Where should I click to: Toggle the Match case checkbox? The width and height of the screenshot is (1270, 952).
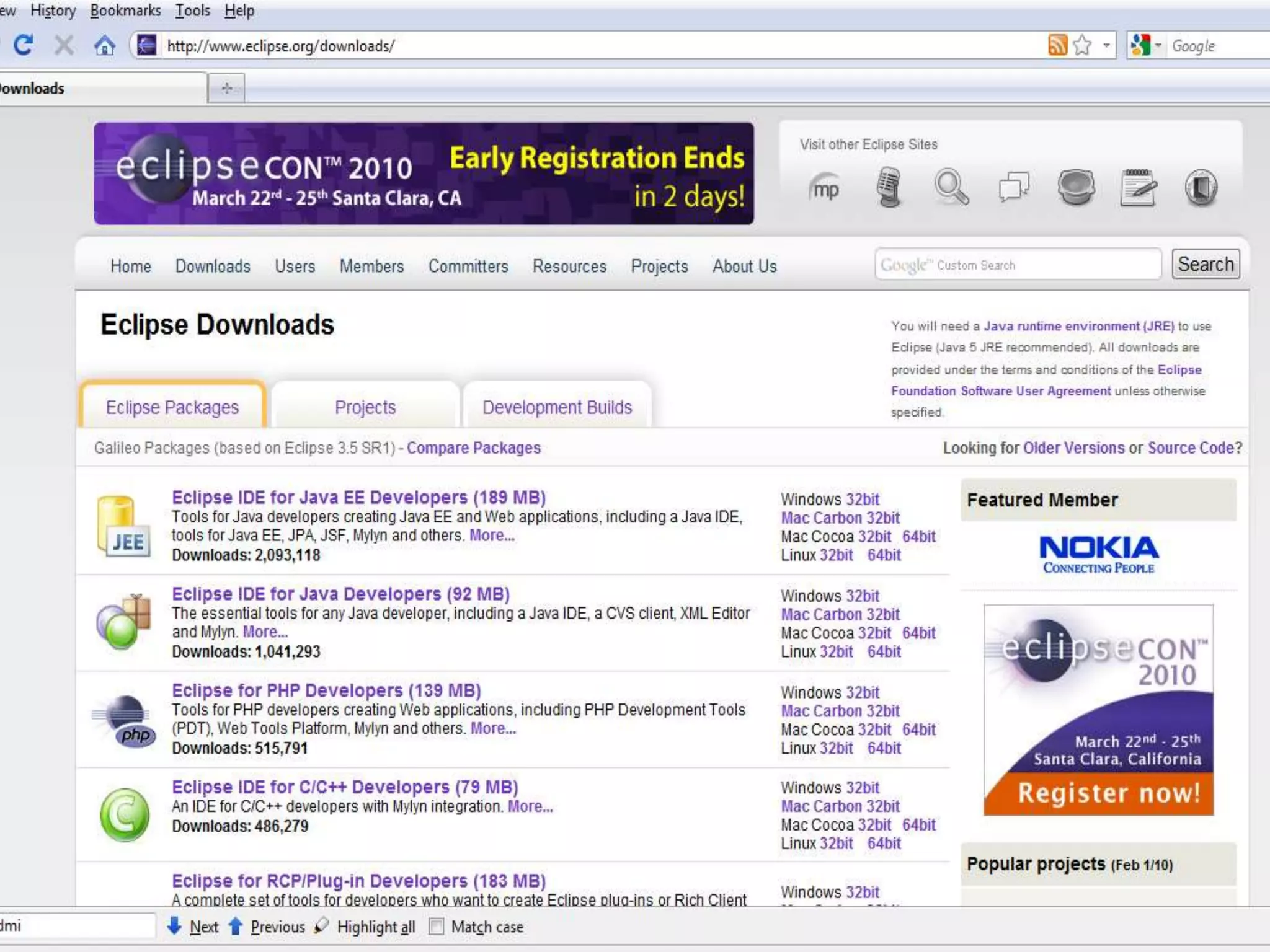click(x=437, y=927)
